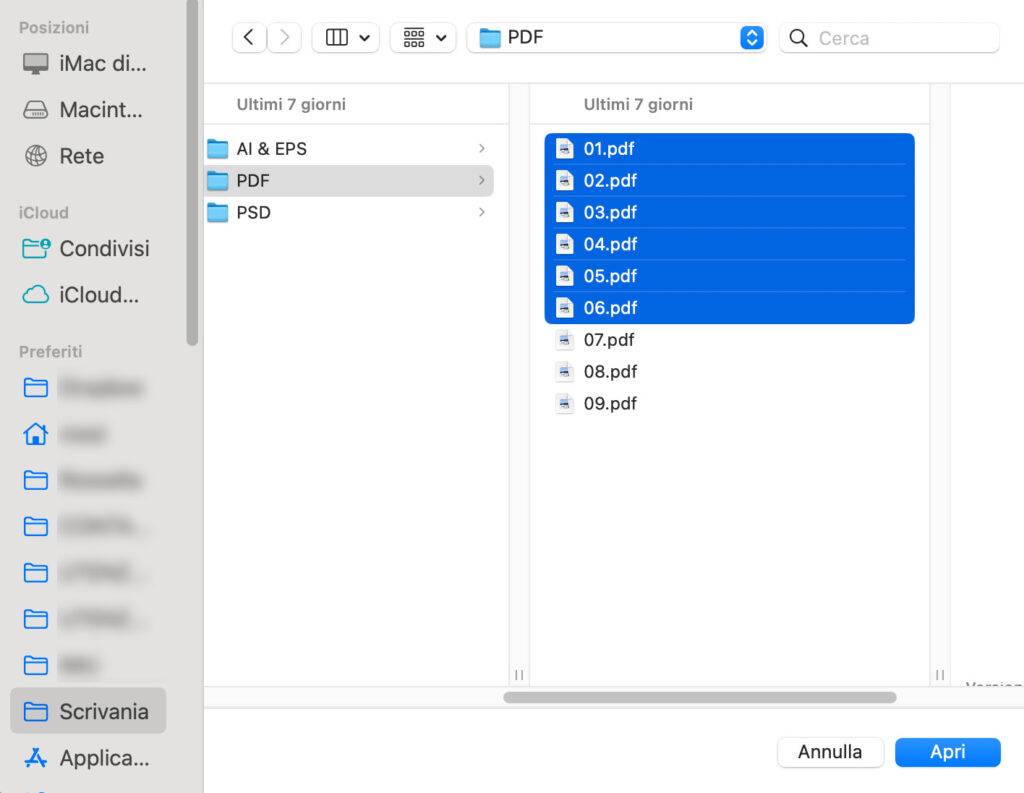Open the PDF folder location popup

616,37
